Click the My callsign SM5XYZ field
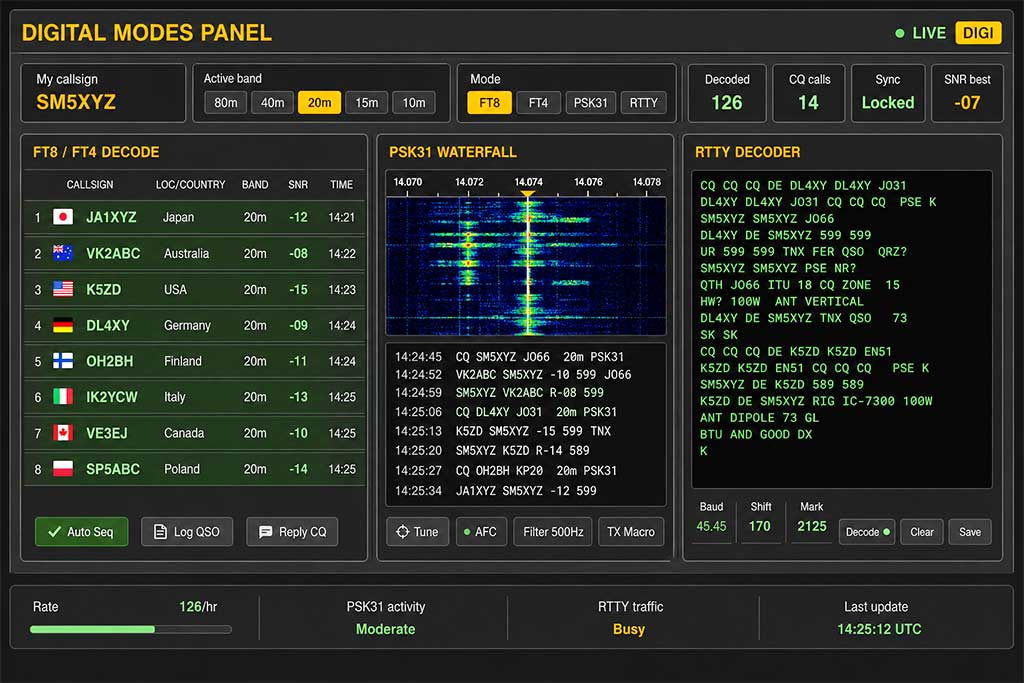The image size is (1024, 683). pos(103,93)
